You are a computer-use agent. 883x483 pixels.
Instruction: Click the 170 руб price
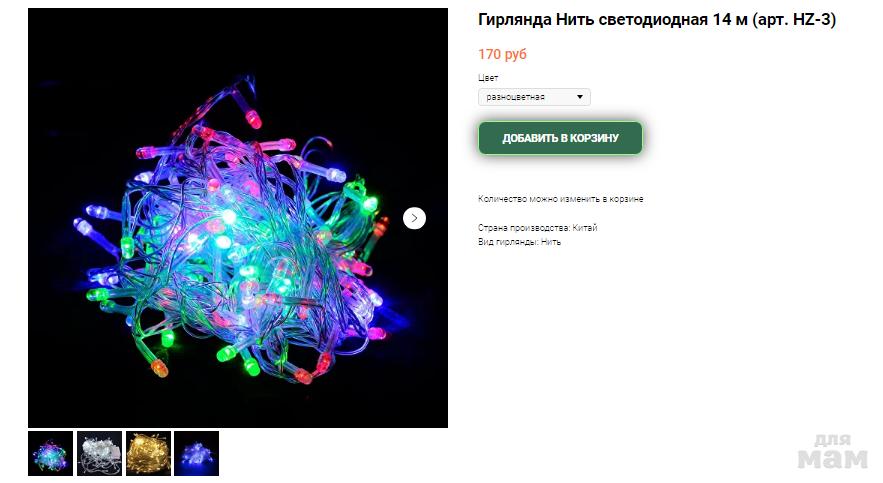(x=502, y=54)
